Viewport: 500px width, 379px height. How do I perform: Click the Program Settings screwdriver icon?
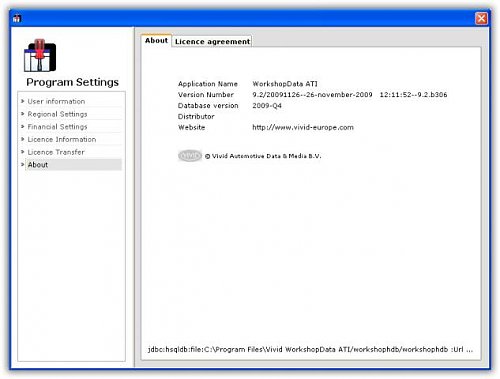point(40,55)
